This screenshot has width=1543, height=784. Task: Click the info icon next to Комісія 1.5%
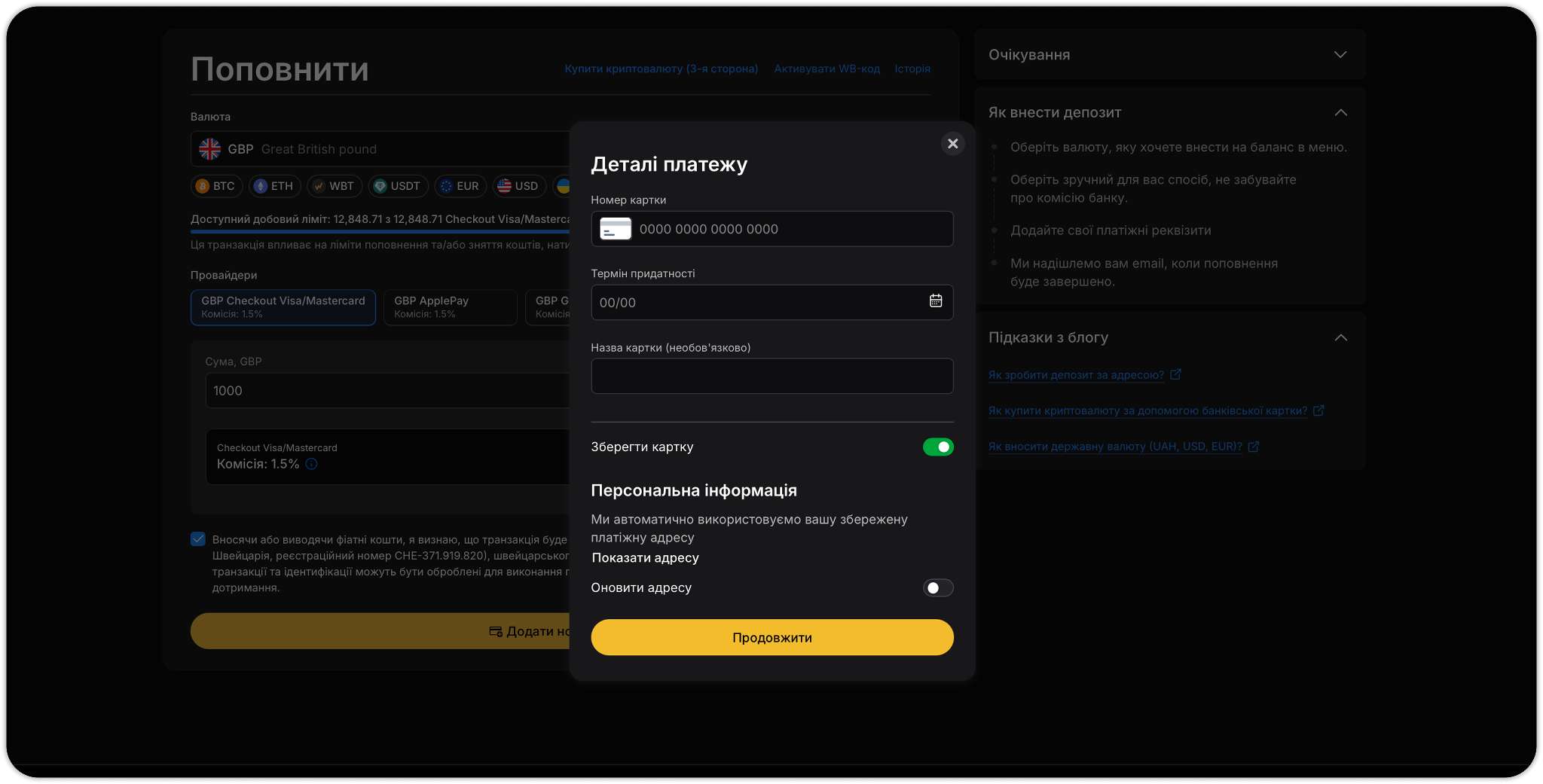311,464
